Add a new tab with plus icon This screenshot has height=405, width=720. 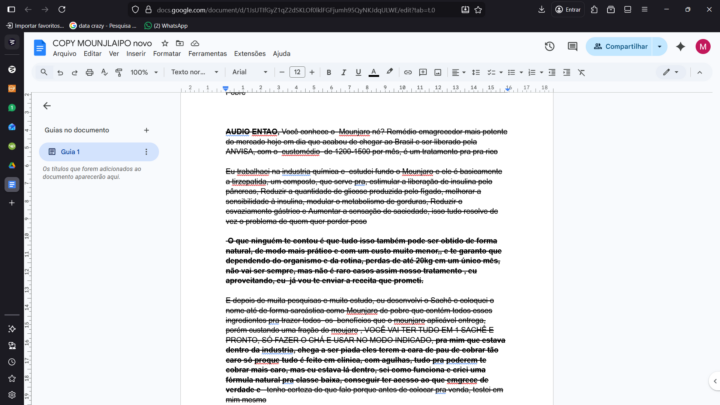146,130
